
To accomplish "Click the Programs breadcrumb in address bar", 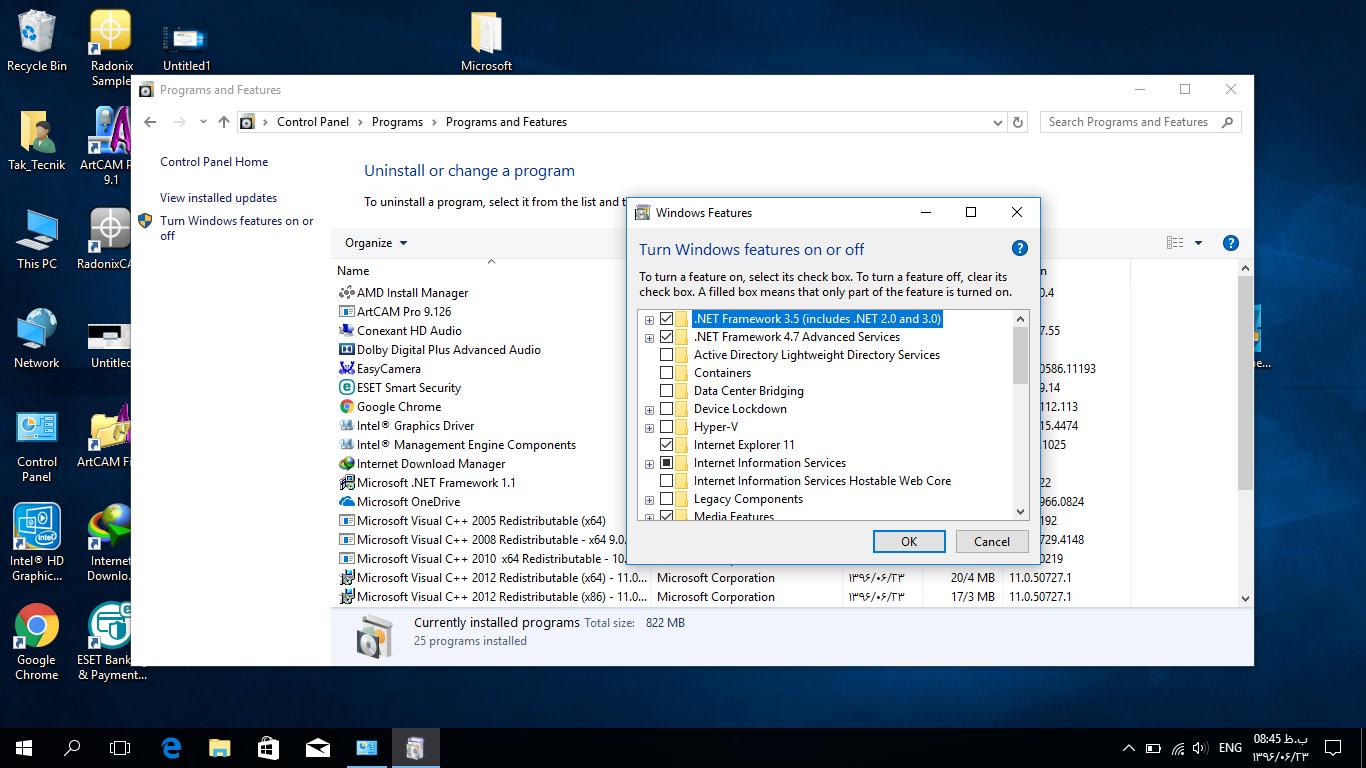I will tap(397, 122).
